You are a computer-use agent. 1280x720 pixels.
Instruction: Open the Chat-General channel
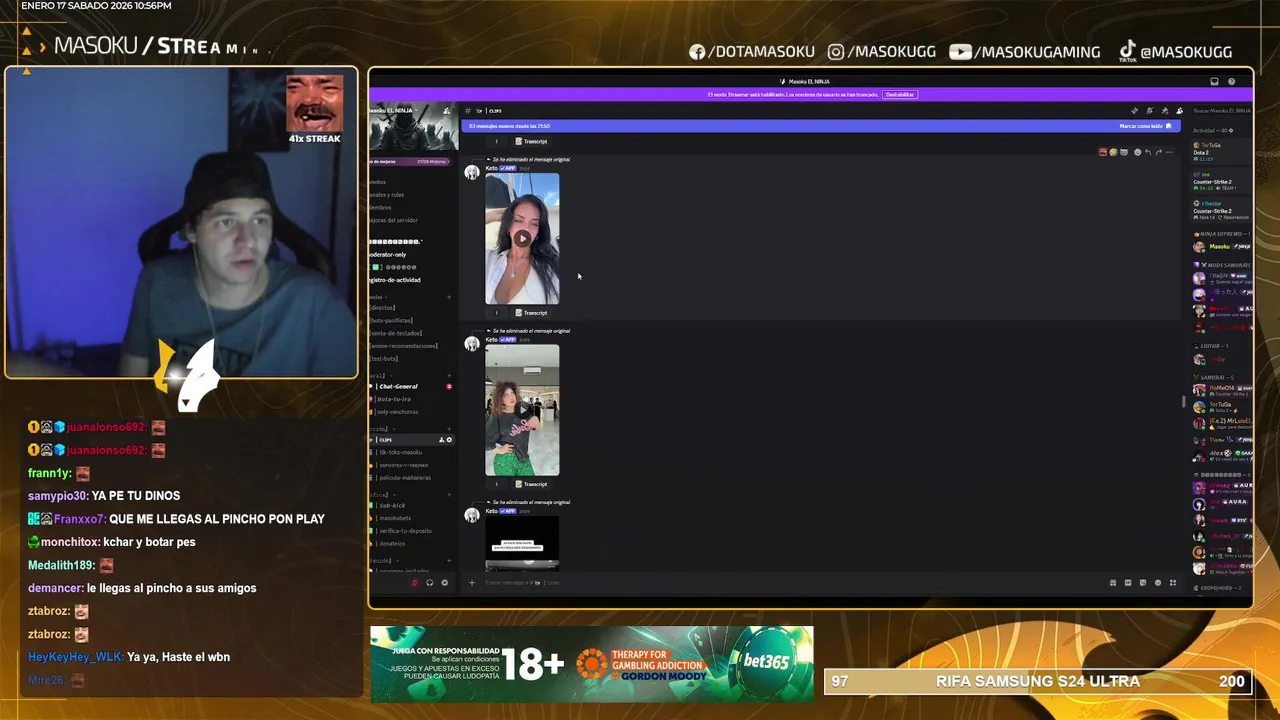pos(398,386)
